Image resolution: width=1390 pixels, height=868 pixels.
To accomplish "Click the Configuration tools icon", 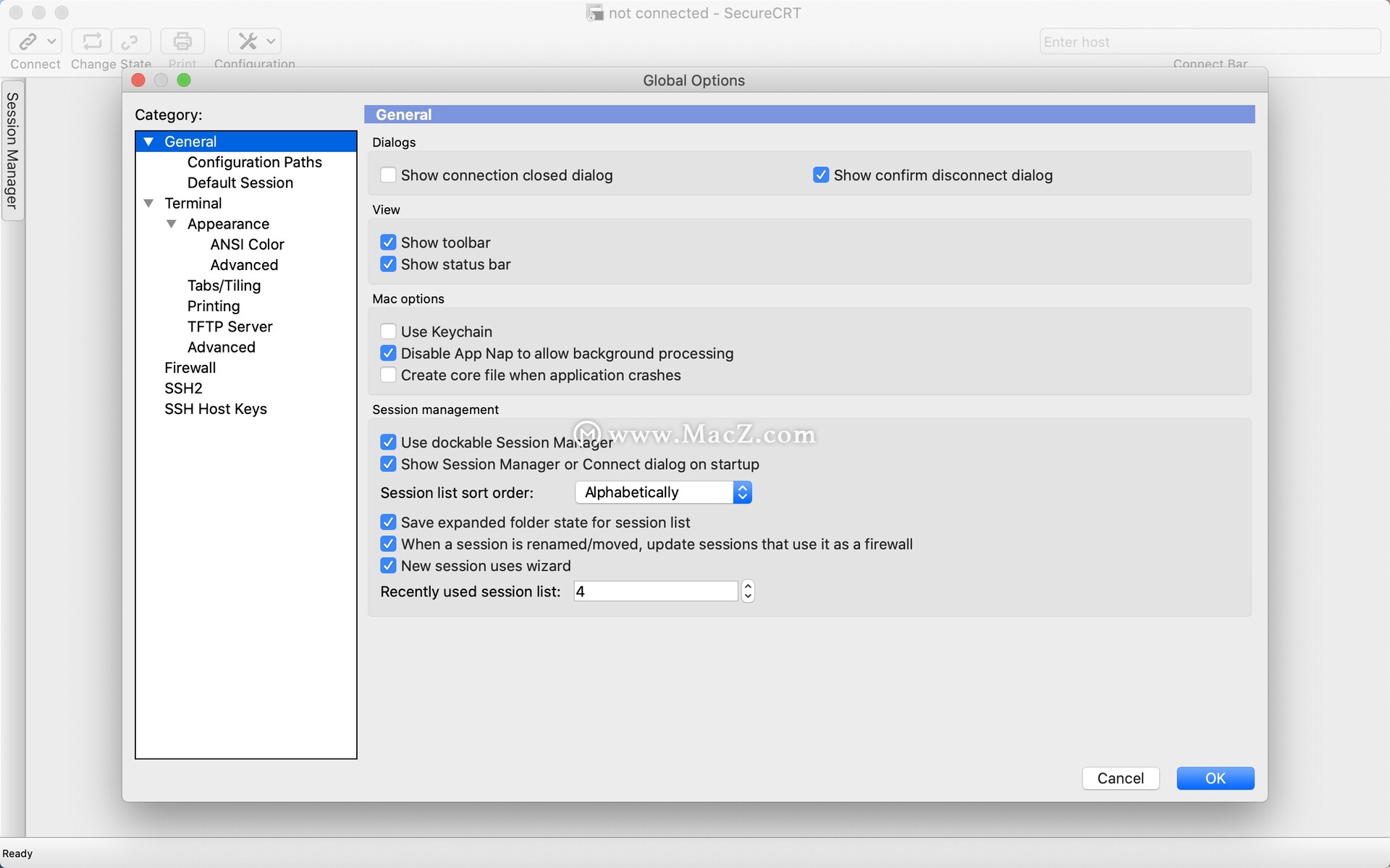I will (248, 41).
